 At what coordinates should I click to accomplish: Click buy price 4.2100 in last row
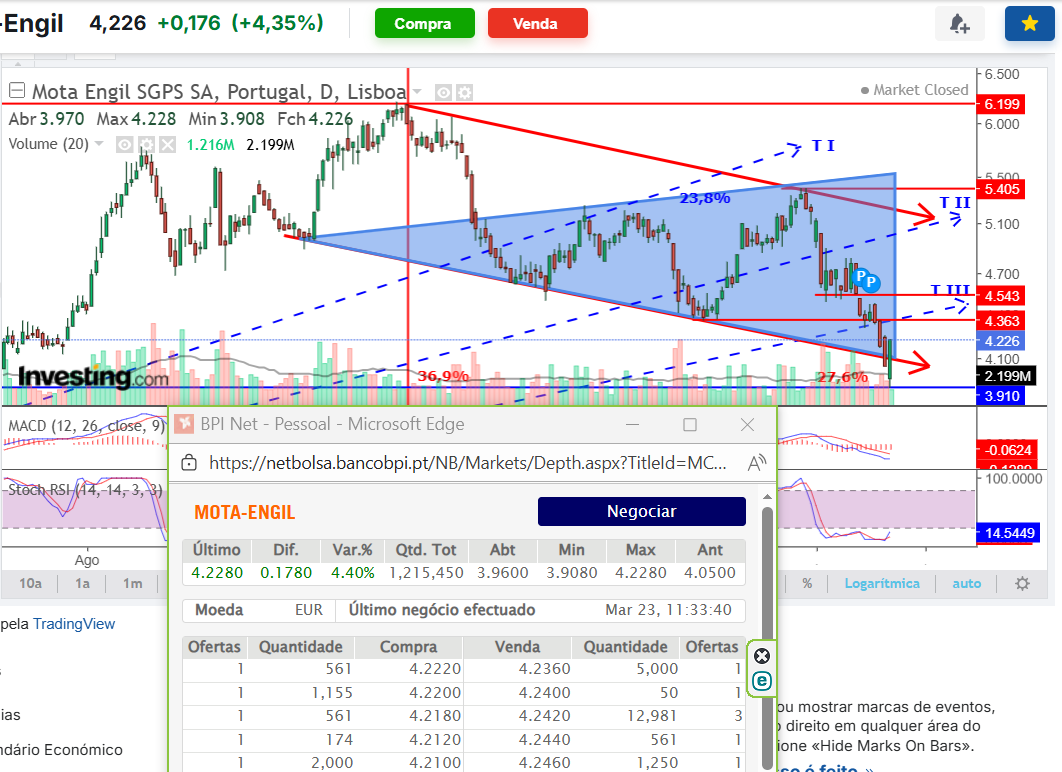(435, 763)
